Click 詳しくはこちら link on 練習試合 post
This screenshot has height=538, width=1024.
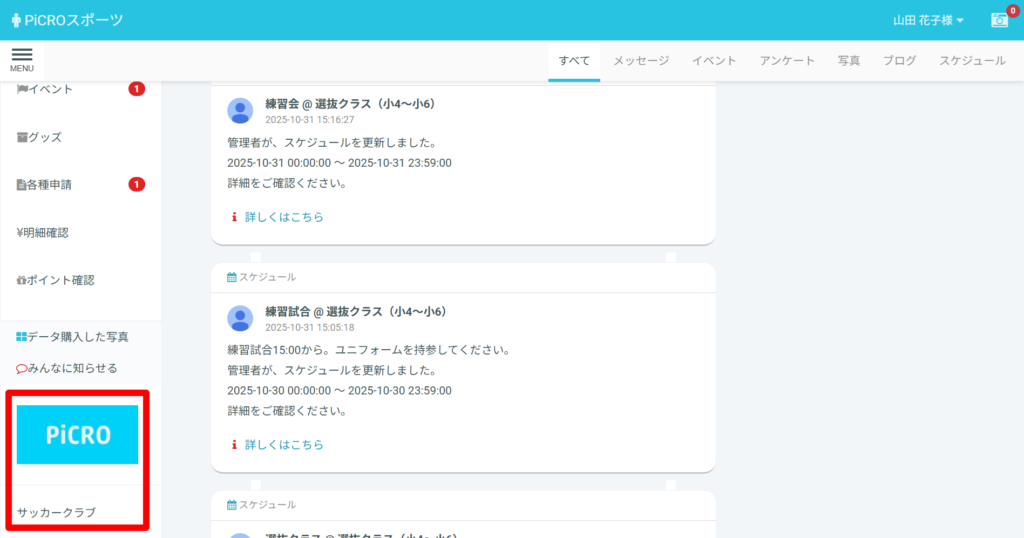pos(284,445)
